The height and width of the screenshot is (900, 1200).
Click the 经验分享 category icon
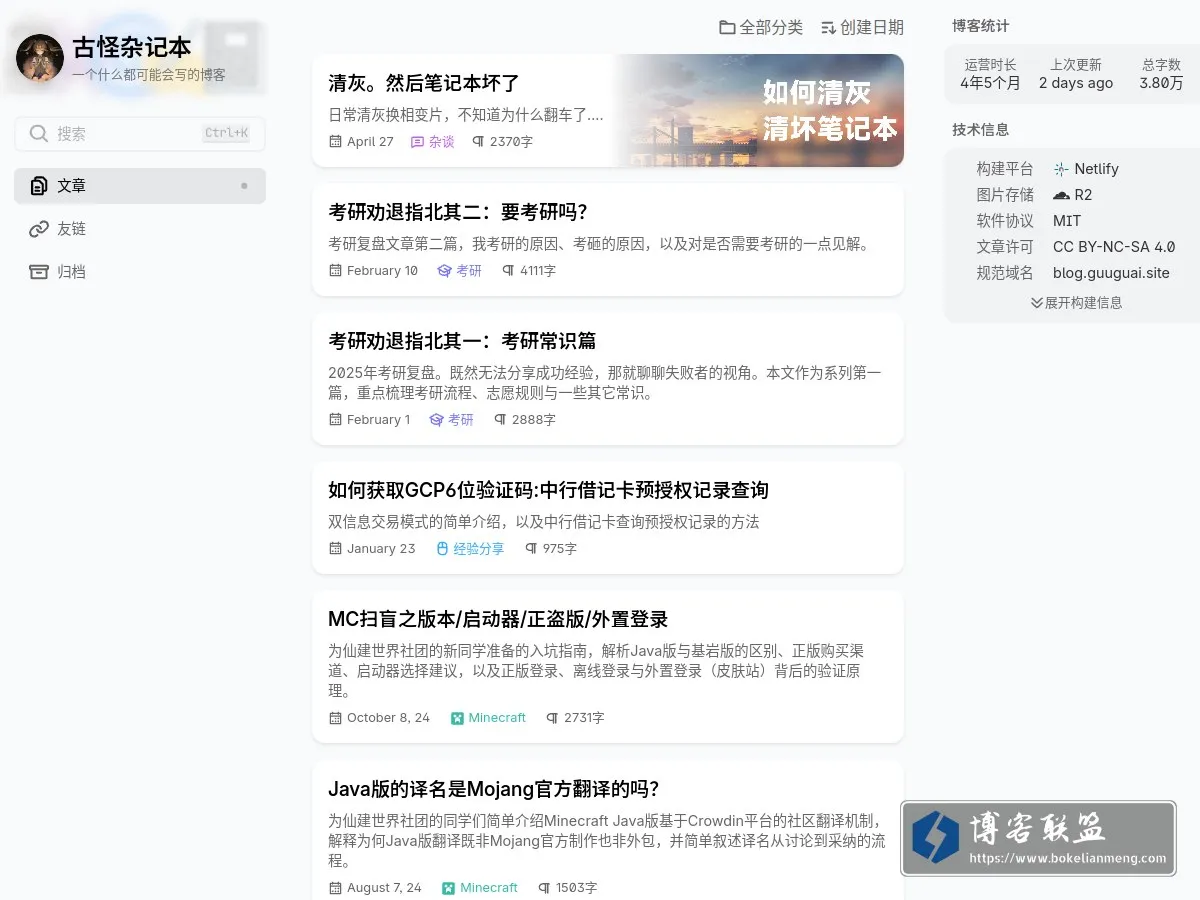443,549
